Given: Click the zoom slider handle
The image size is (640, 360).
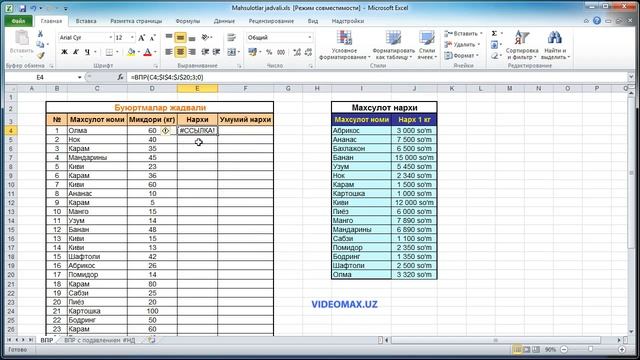Looking at the screenshot, I should pyautogui.click(x=590, y=349).
